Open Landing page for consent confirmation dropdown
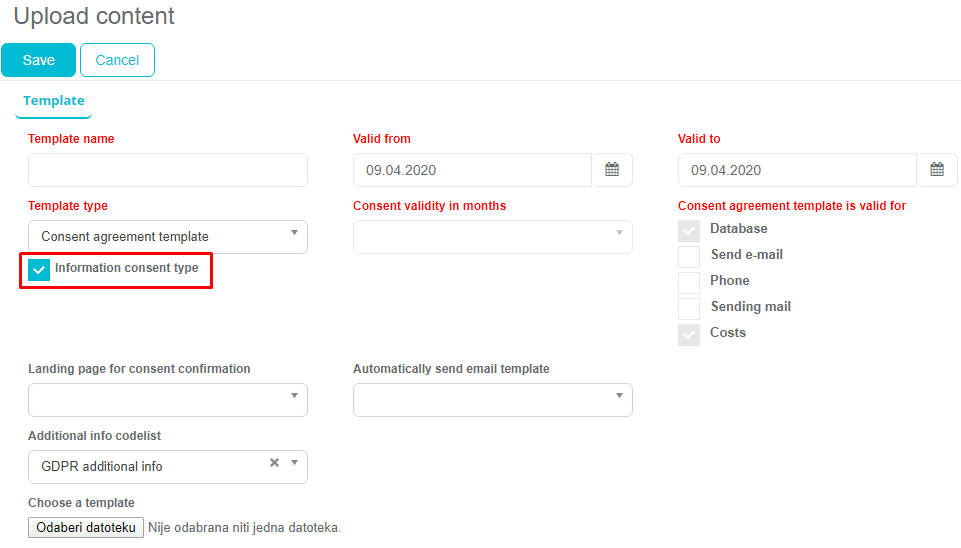 pyautogui.click(x=168, y=400)
